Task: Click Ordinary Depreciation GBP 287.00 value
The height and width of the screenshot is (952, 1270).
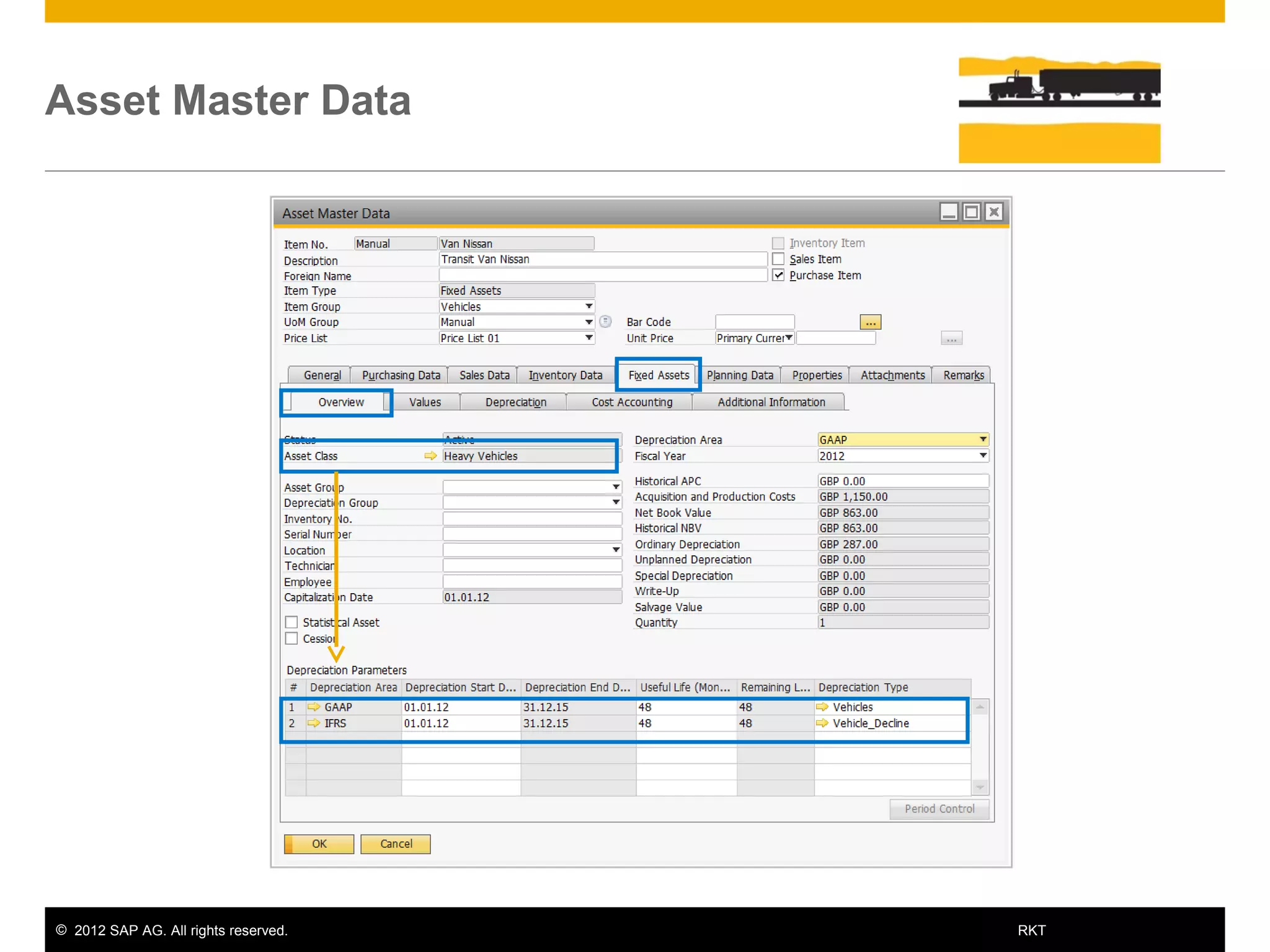Action: (x=903, y=544)
